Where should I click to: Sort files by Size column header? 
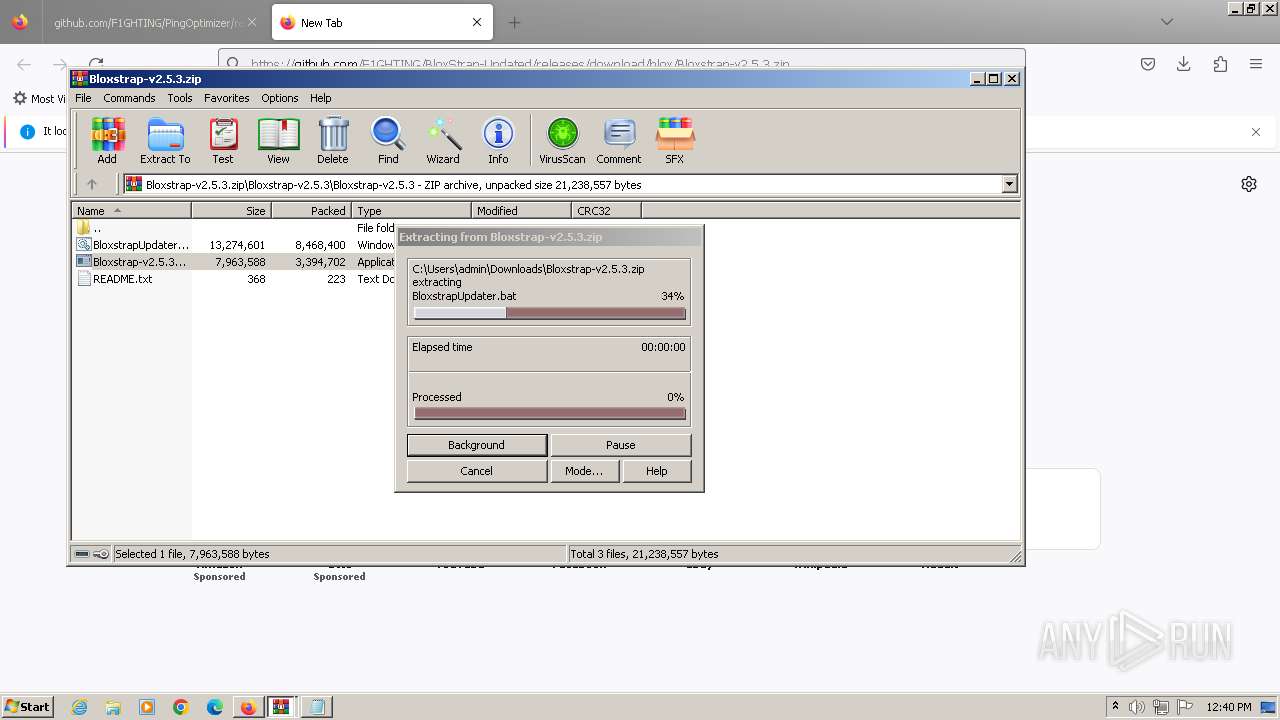(231, 210)
